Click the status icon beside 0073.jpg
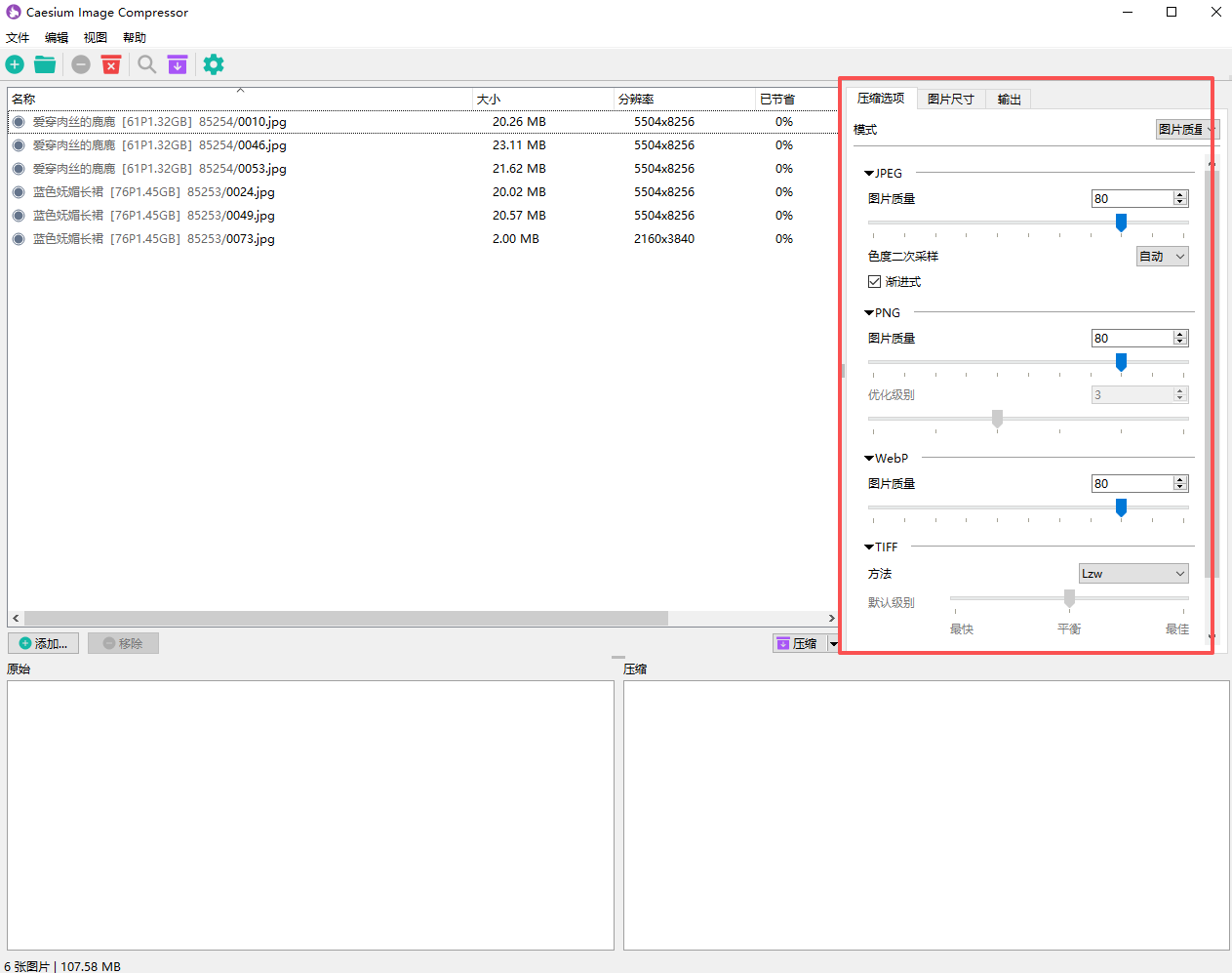Viewport: 1232px width, 973px height. click(19, 239)
